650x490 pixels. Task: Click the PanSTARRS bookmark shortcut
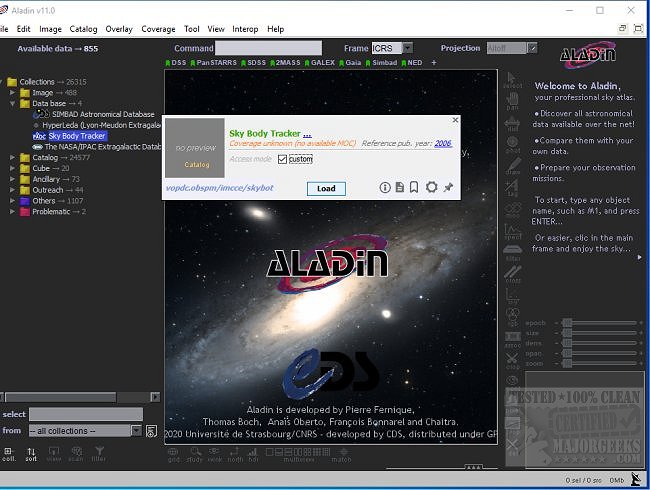pos(213,63)
